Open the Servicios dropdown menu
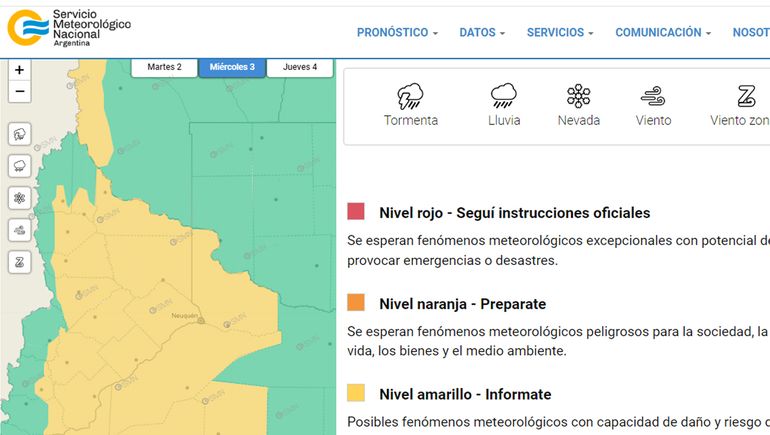The width and height of the screenshot is (770, 435). [x=560, y=32]
